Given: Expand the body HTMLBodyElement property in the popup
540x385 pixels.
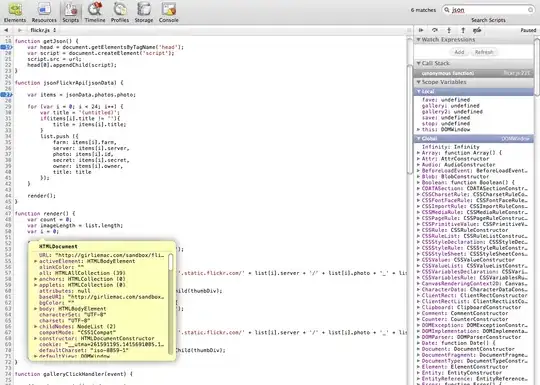Looking at the screenshot, I should pos(35,309).
